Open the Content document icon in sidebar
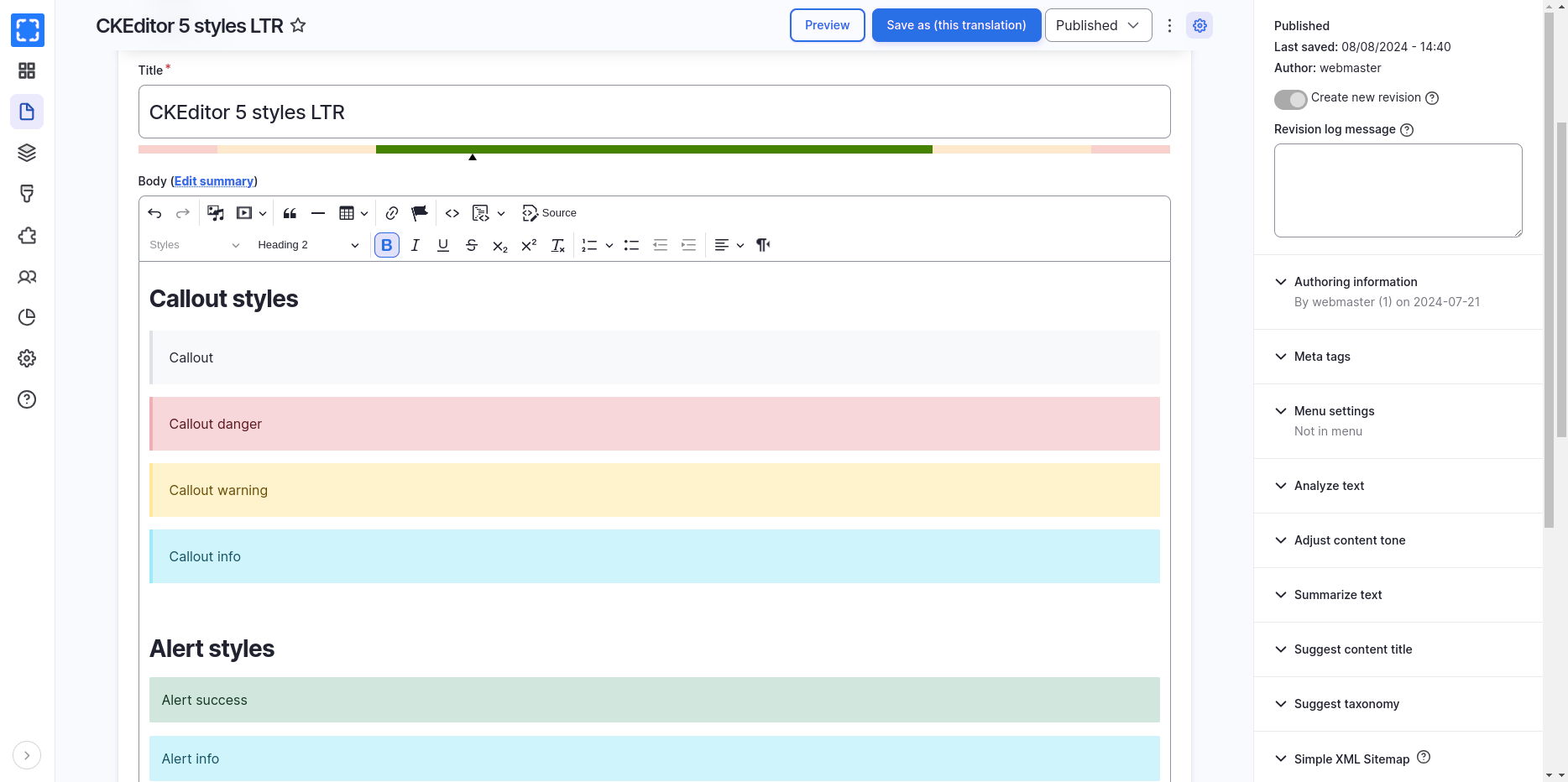Viewport: 1568px width, 782px height. click(27, 112)
